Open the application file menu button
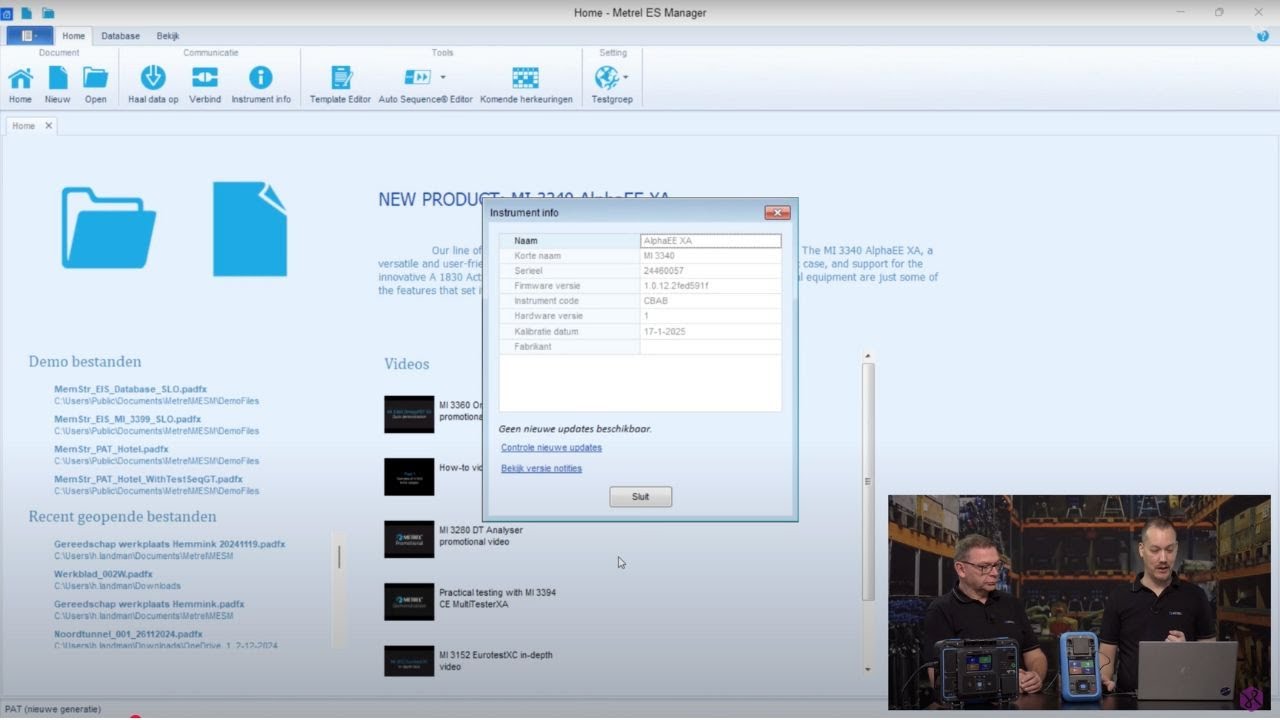Image resolution: width=1280 pixels, height=720 pixels. tap(29, 36)
